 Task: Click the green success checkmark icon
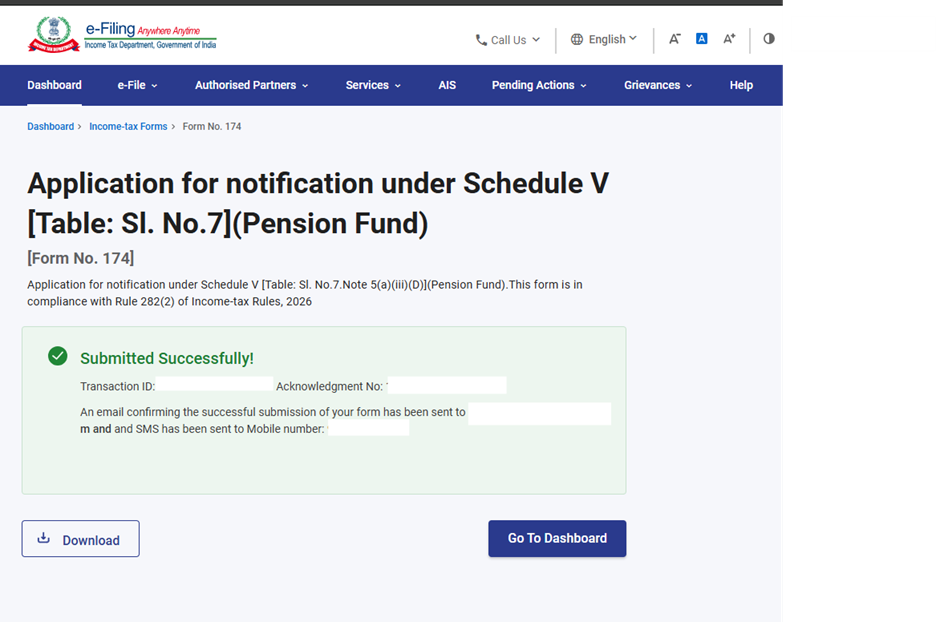(58, 357)
